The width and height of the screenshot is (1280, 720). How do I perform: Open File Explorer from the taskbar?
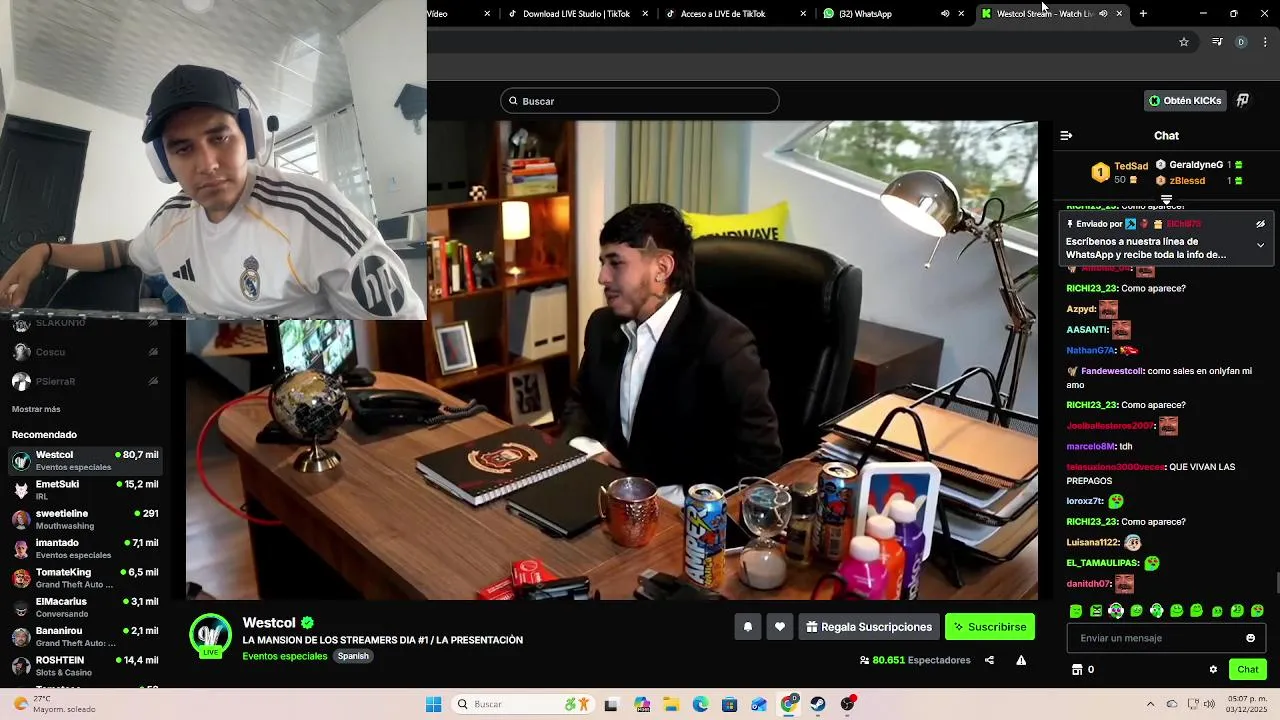point(671,704)
